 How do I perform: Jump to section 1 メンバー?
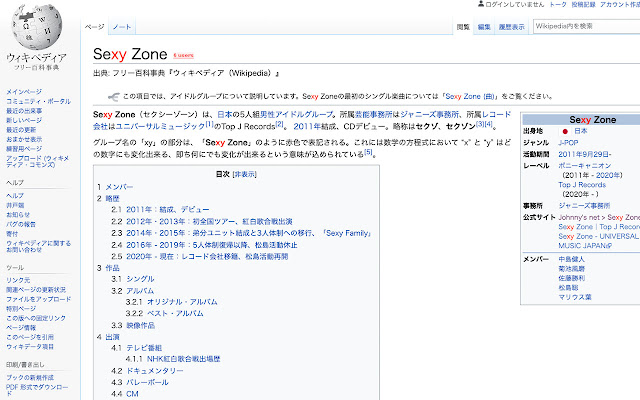point(119,187)
